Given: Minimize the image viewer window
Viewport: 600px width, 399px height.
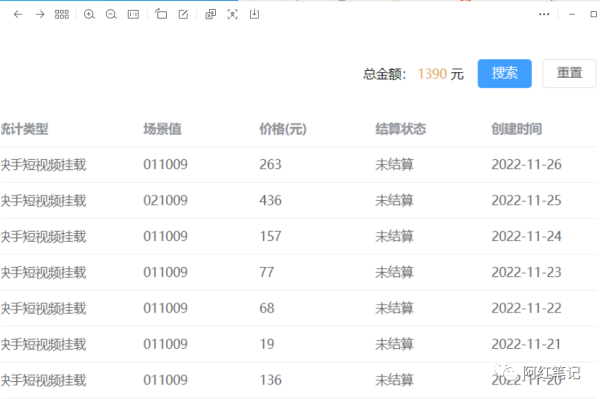Looking at the screenshot, I should [x=572, y=15].
